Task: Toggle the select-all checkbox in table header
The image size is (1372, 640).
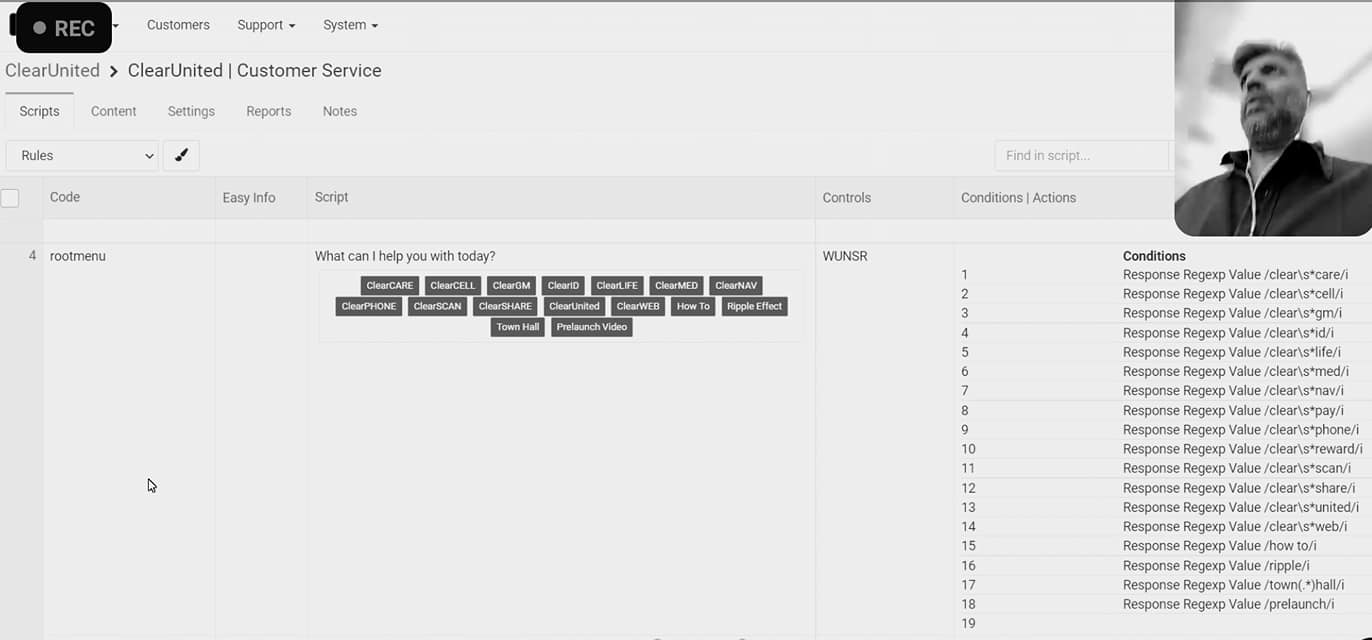Action: point(10,198)
